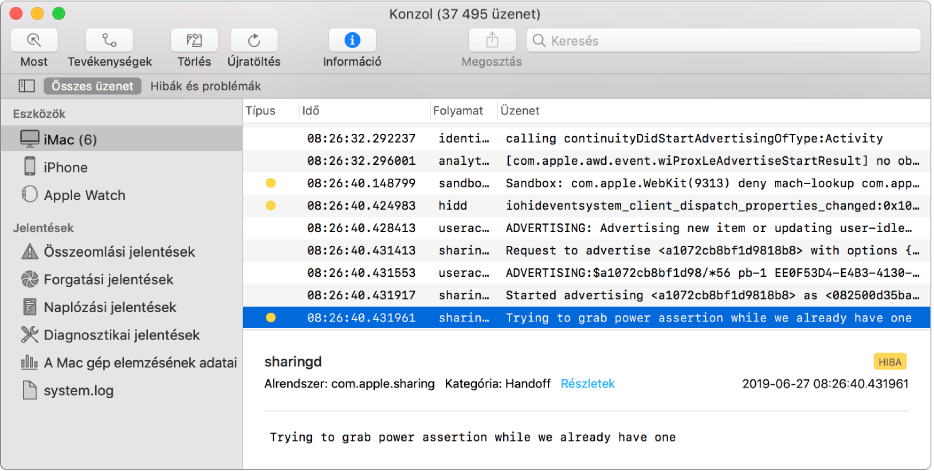The height and width of the screenshot is (471, 934).
Task: Select the Hibák és problémák filter
Action: 206,86
